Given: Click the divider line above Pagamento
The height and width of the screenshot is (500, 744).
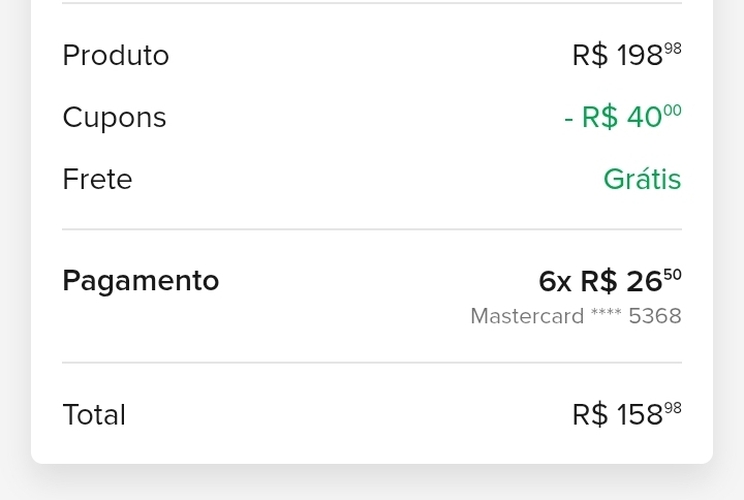Looking at the screenshot, I should [x=372, y=229].
